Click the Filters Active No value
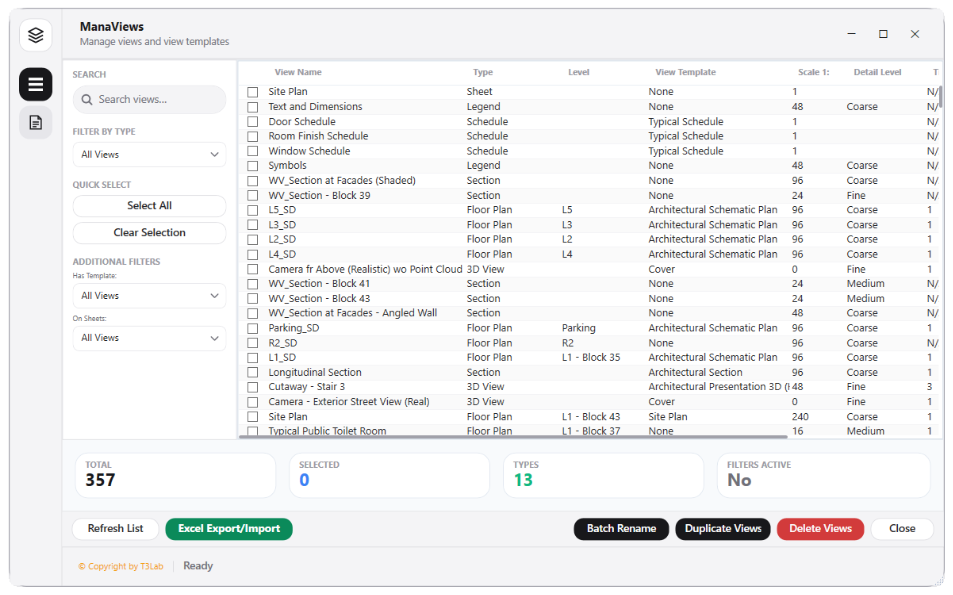 tap(739, 481)
